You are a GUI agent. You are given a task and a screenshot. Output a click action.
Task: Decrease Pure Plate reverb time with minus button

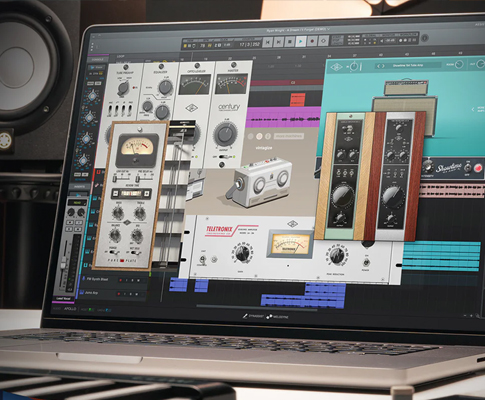tap(116, 193)
